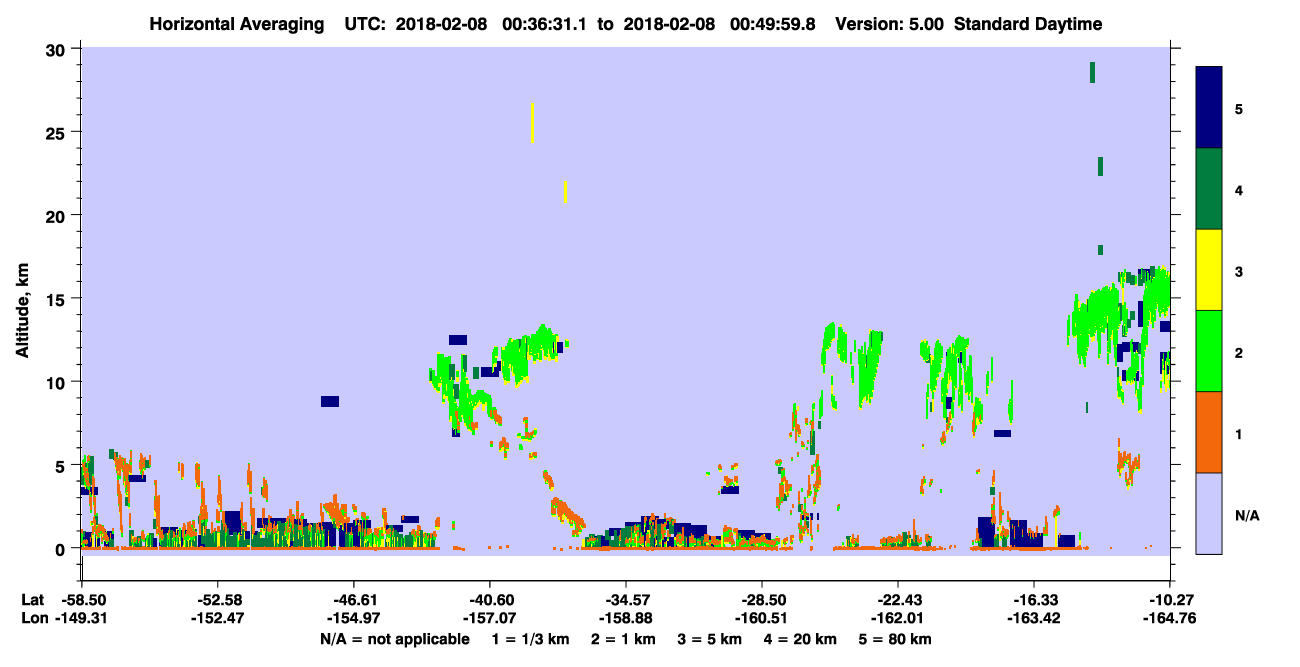Click latitude value -16.33
1300x667 pixels.
(1034, 599)
